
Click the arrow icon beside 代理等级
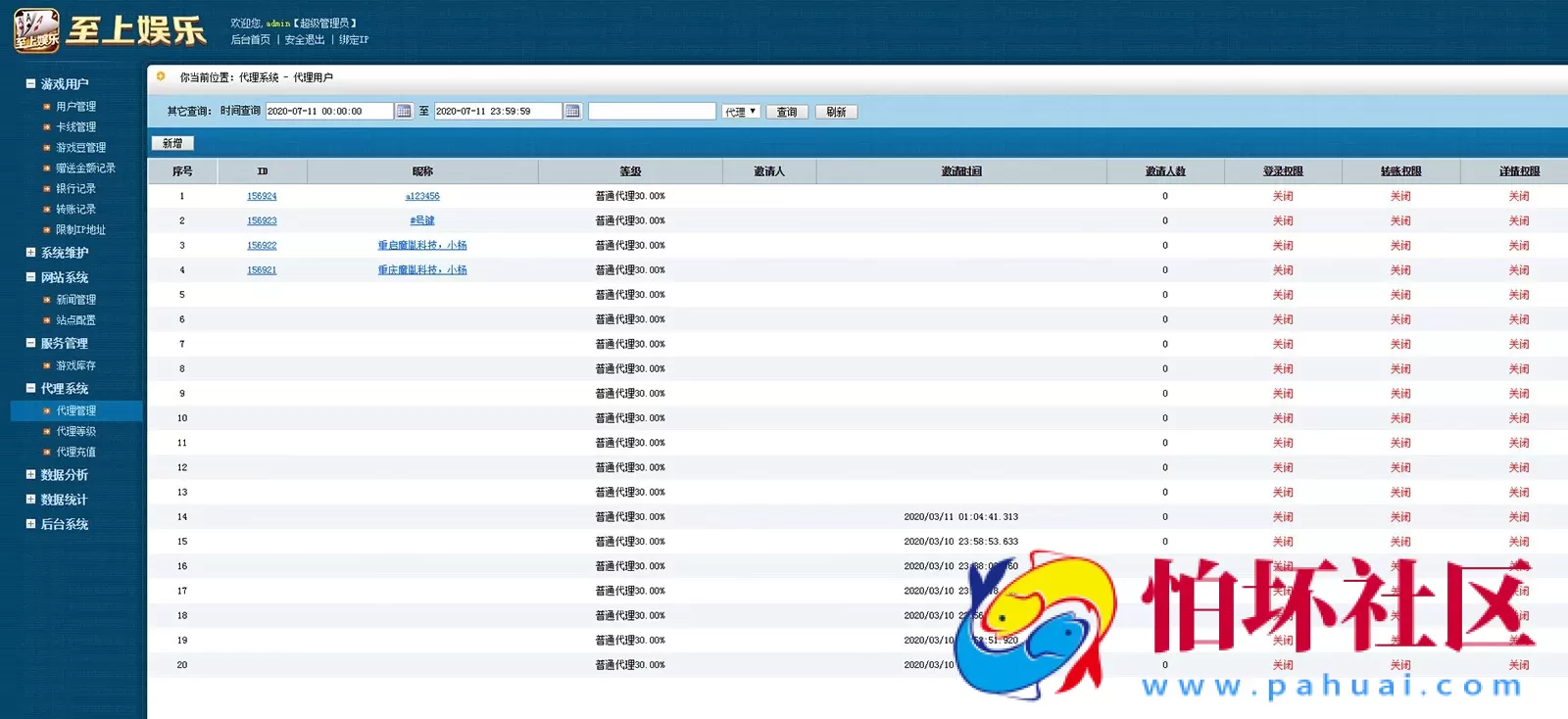pyautogui.click(x=46, y=432)
